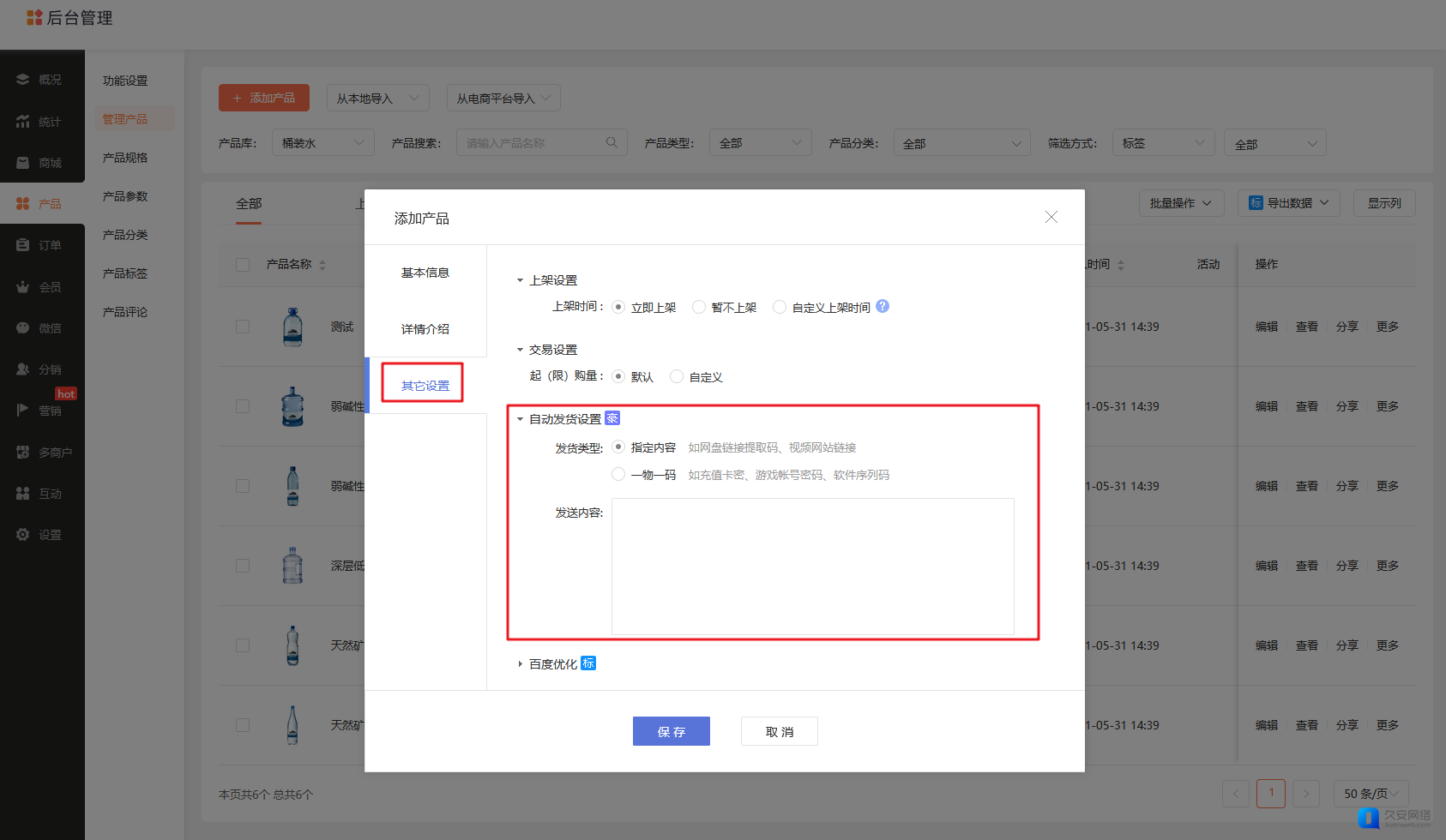Screen dimensions: 1446x840
Task: Switch to the 基本信息 tab
Action: (425, 273)
